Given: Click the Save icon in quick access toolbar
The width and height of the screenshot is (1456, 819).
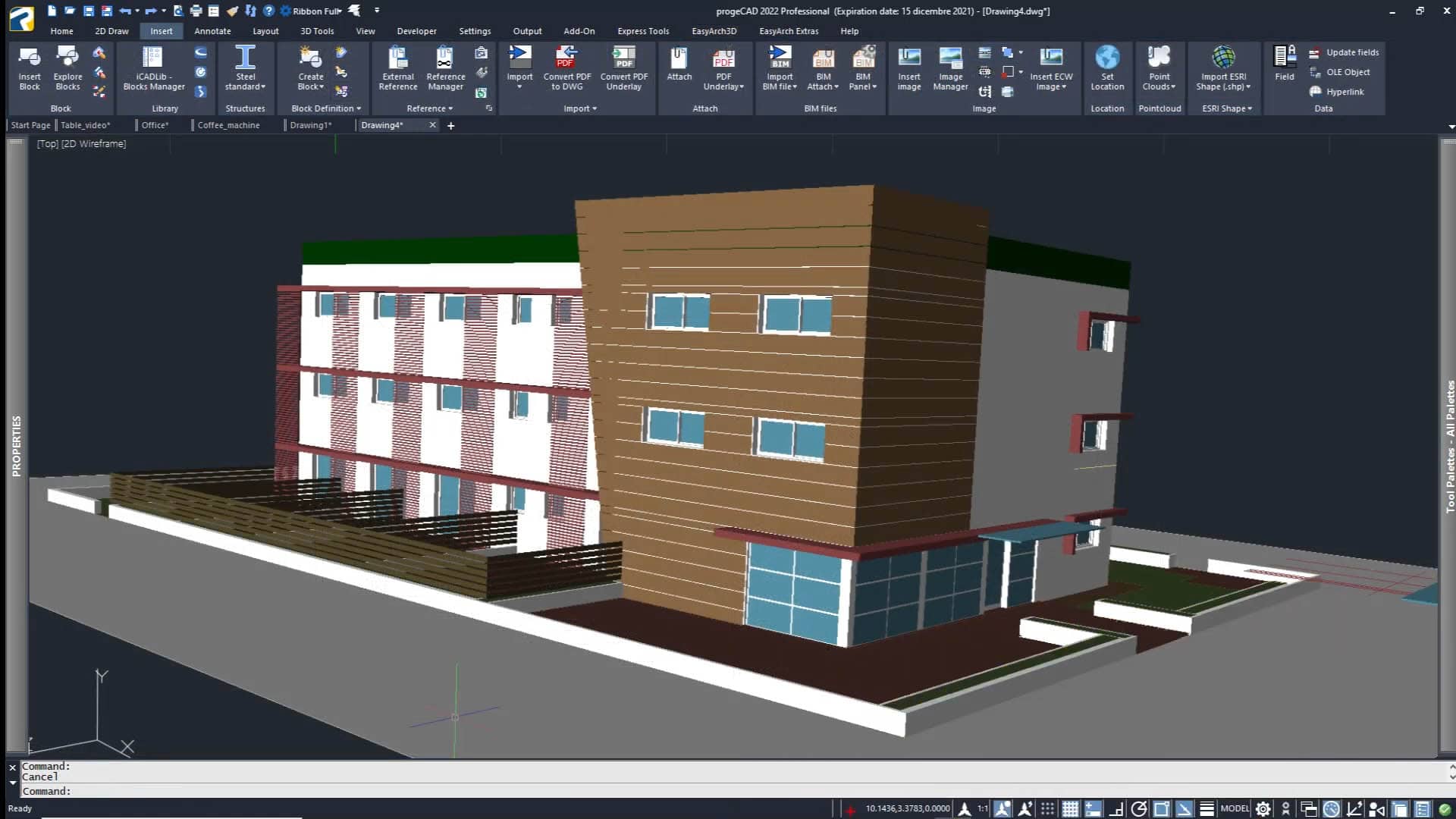Looking at the screenshot, I should pos(89,11).
